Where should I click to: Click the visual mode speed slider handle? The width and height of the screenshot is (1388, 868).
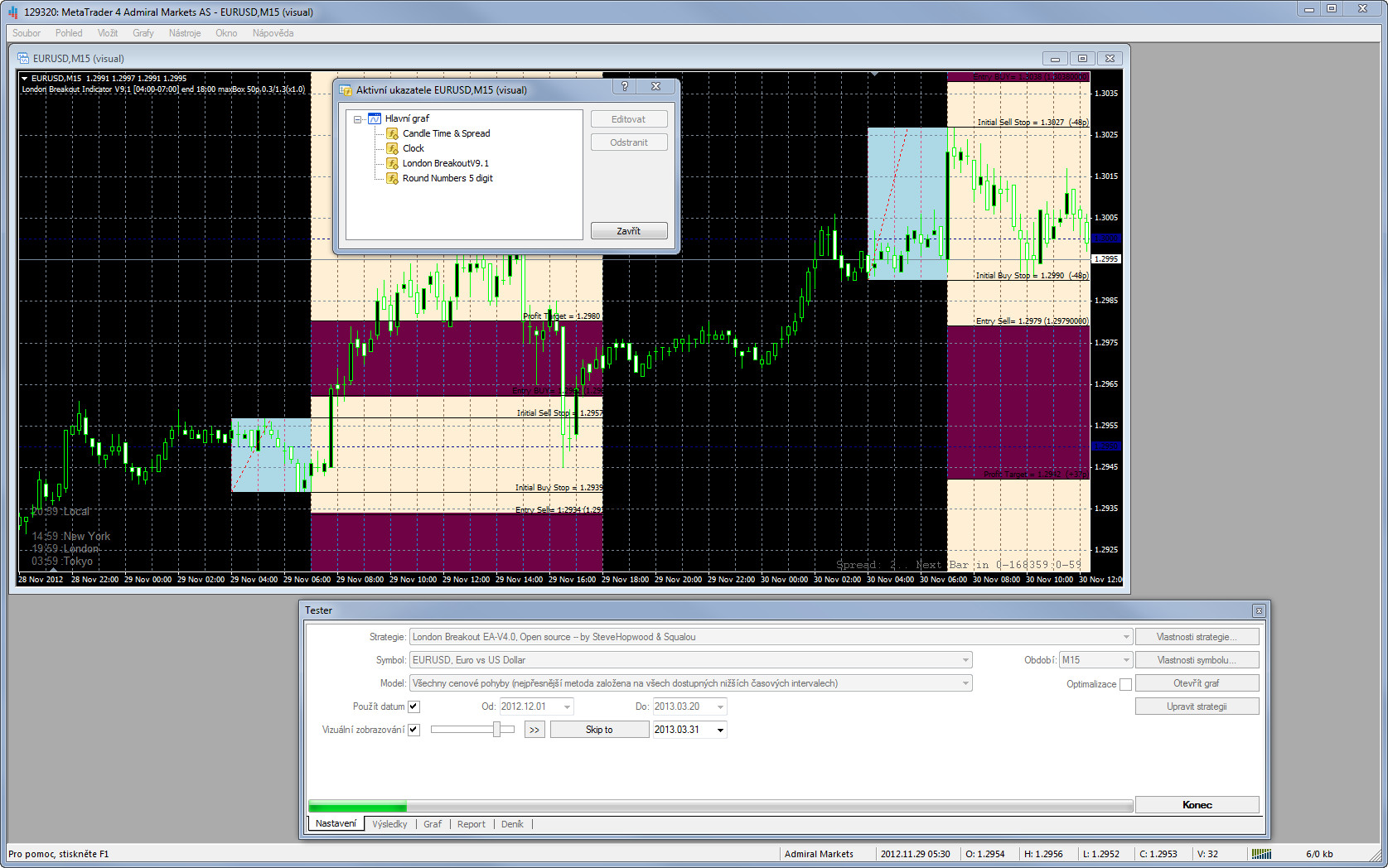(496, 730)
